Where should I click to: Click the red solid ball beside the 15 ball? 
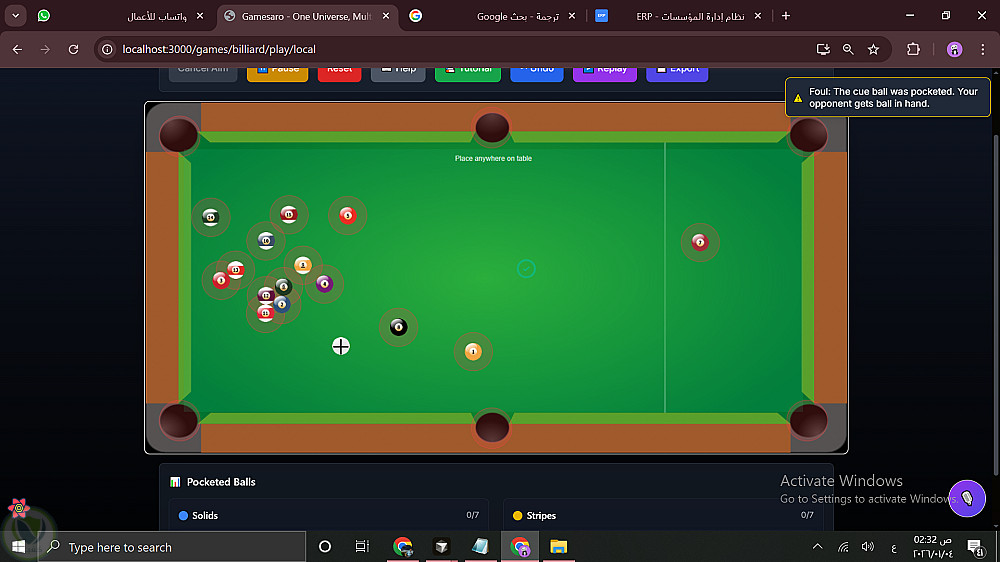pos(348,216)
